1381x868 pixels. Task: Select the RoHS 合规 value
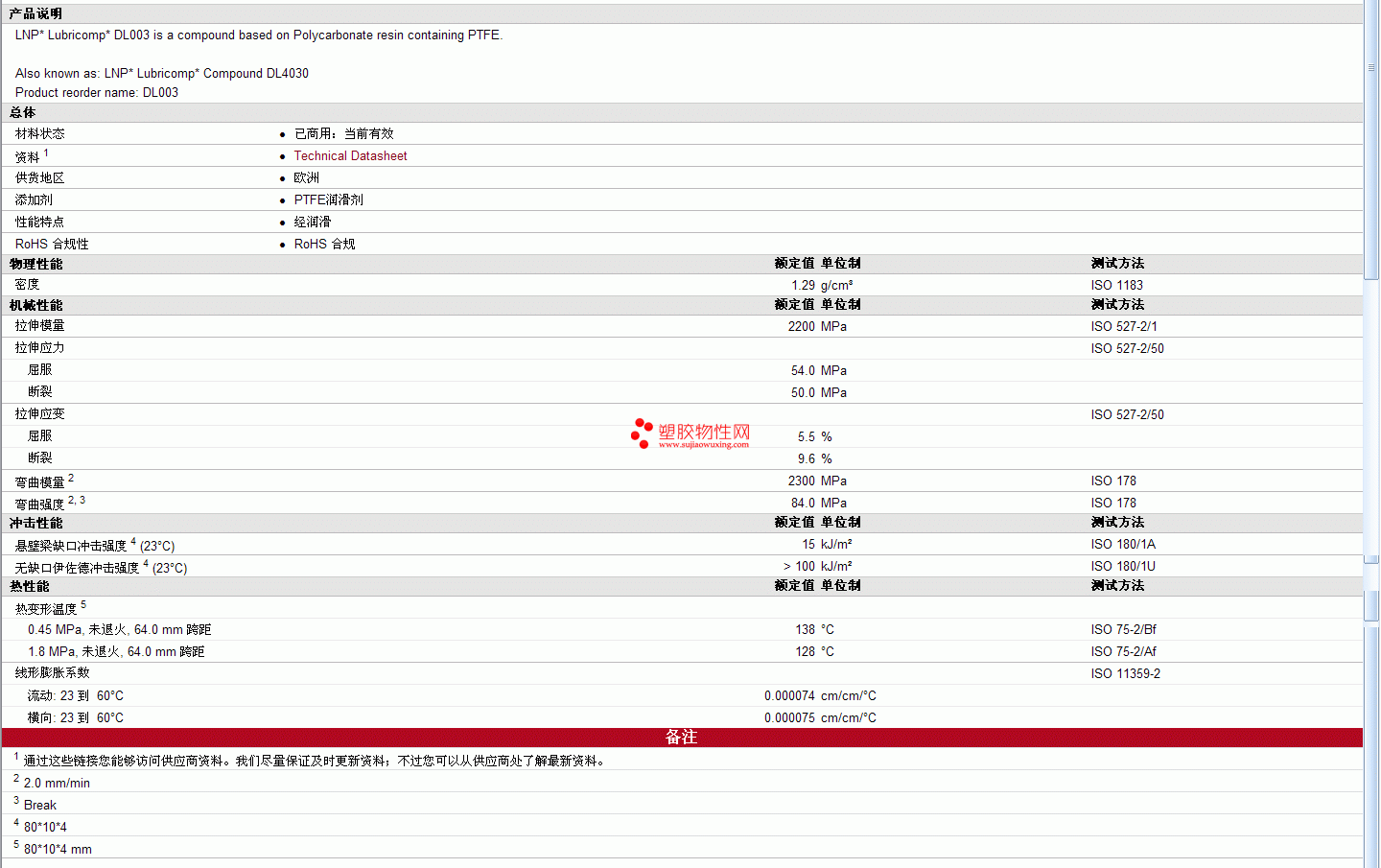pos(324,244)
